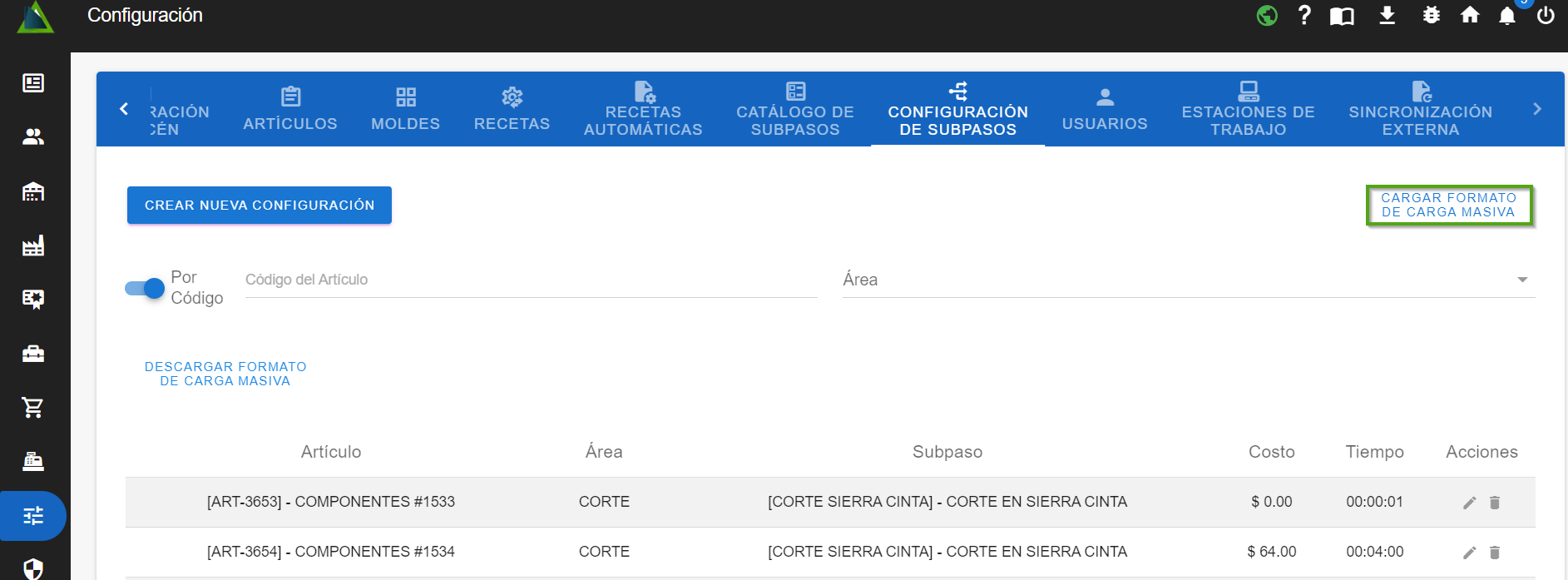Screen dimensions: 1568x580
Task: Open help question mark icon
Action: [1304, 15]
